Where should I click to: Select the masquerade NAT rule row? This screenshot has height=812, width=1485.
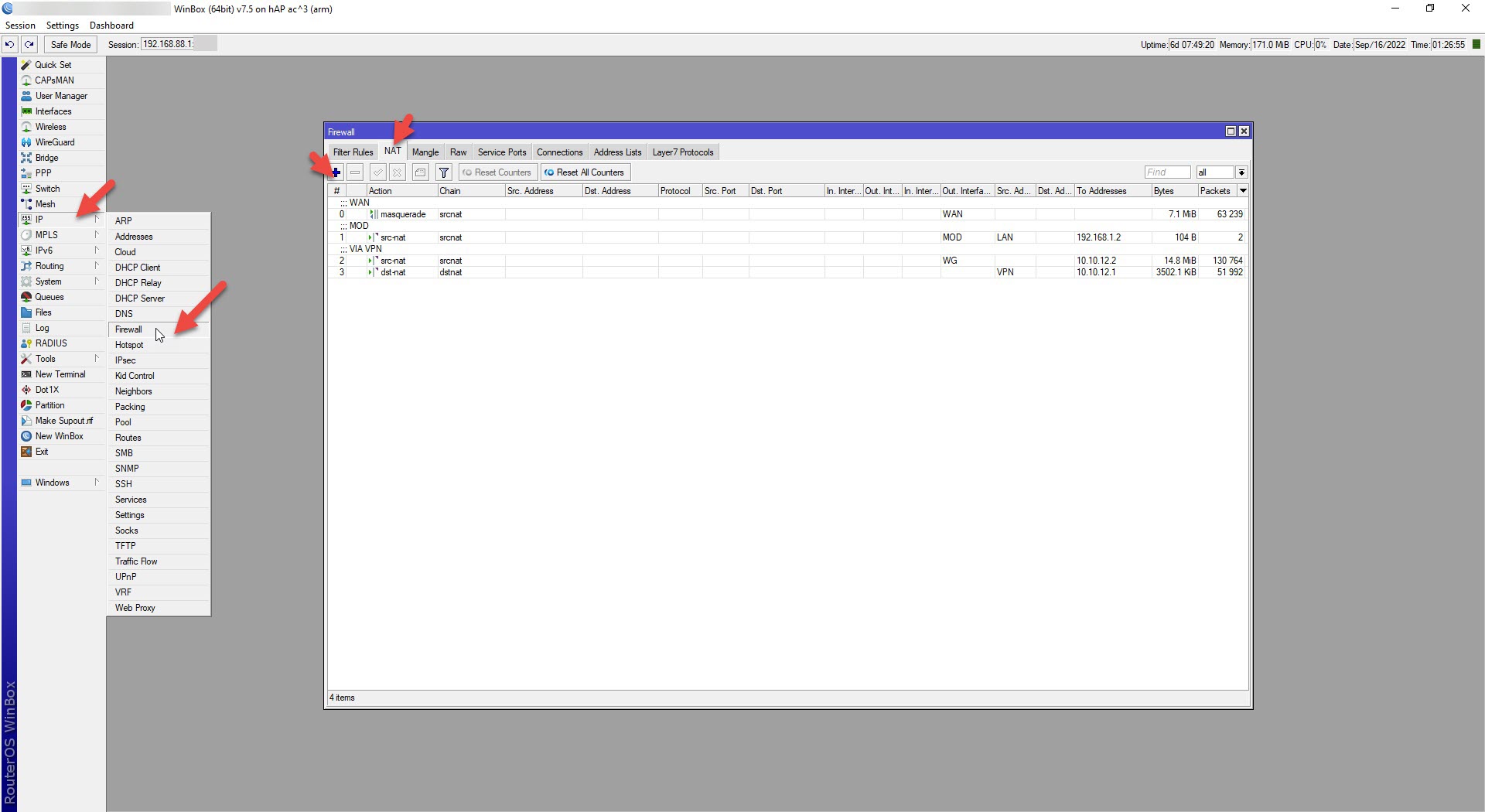click(x=787, y=214)
